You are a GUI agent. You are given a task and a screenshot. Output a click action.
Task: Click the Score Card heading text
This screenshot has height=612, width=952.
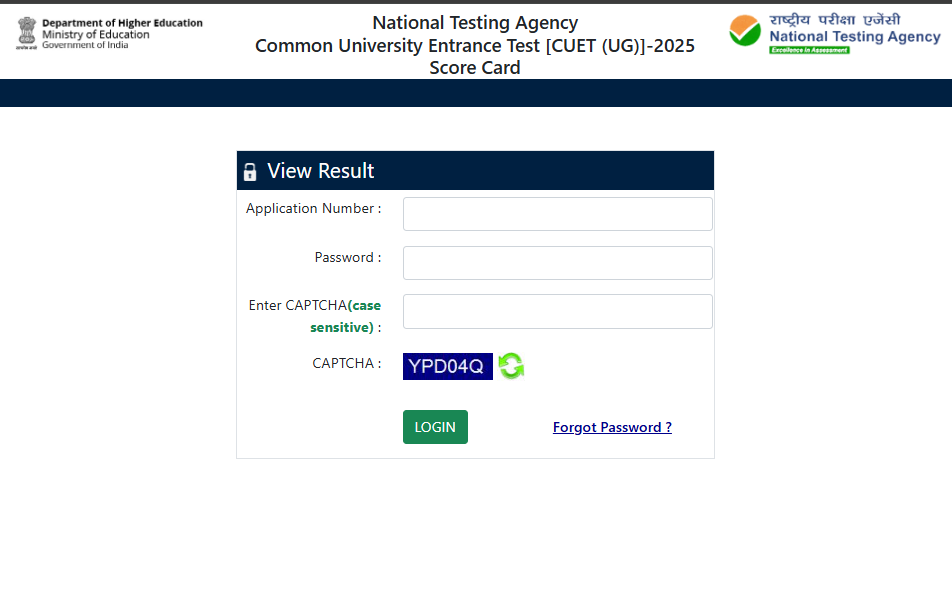pyautogui.click(x=475, y=68)
